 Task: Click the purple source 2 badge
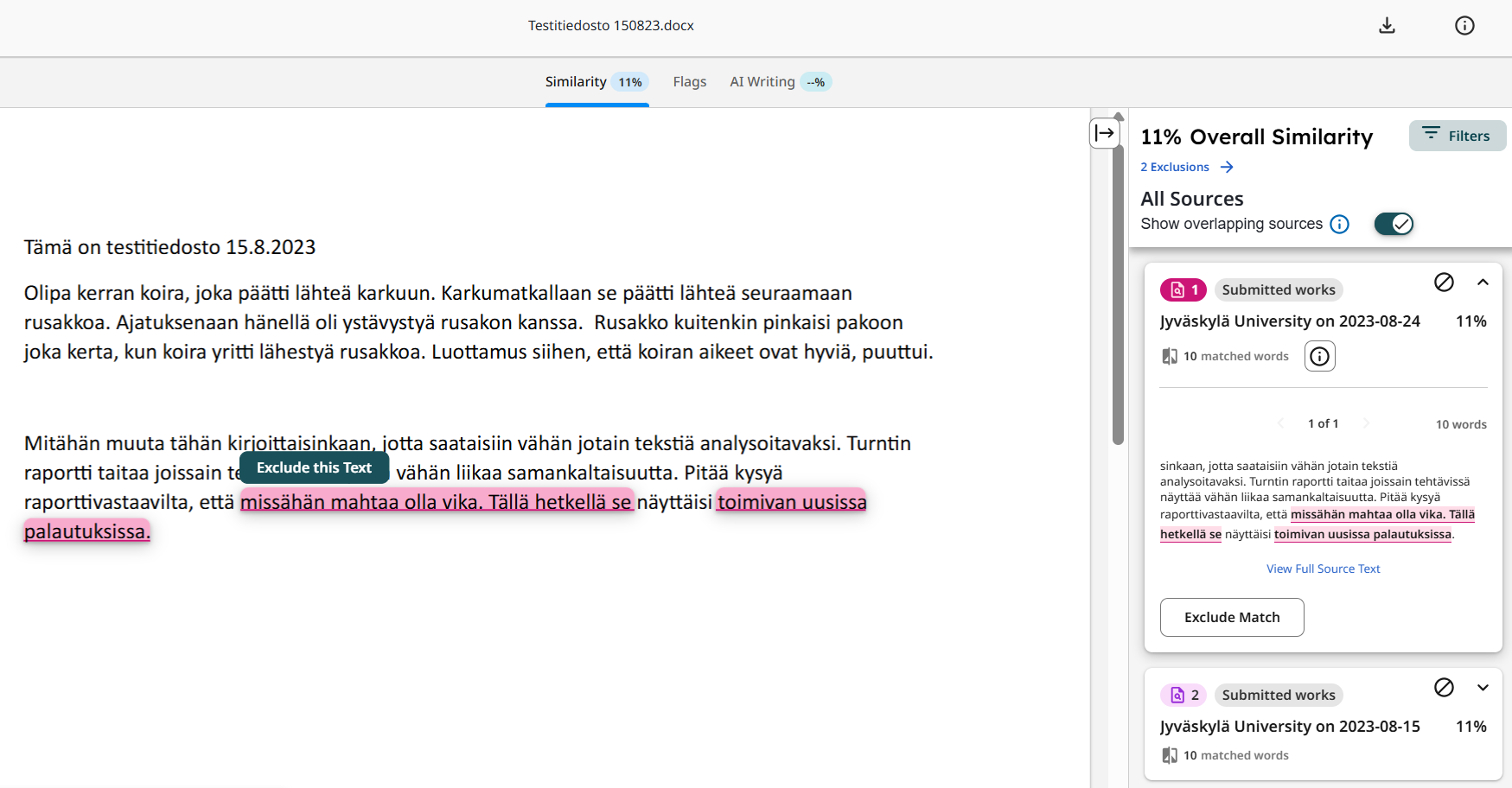[x=1183, y=696]
